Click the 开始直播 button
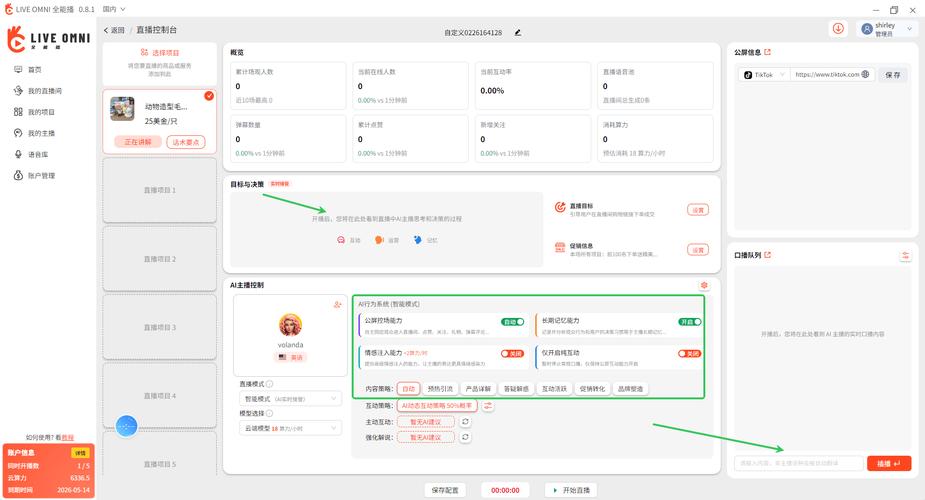Image resolution: width=925 pixels, height=500 pixels. click(571, 490)
